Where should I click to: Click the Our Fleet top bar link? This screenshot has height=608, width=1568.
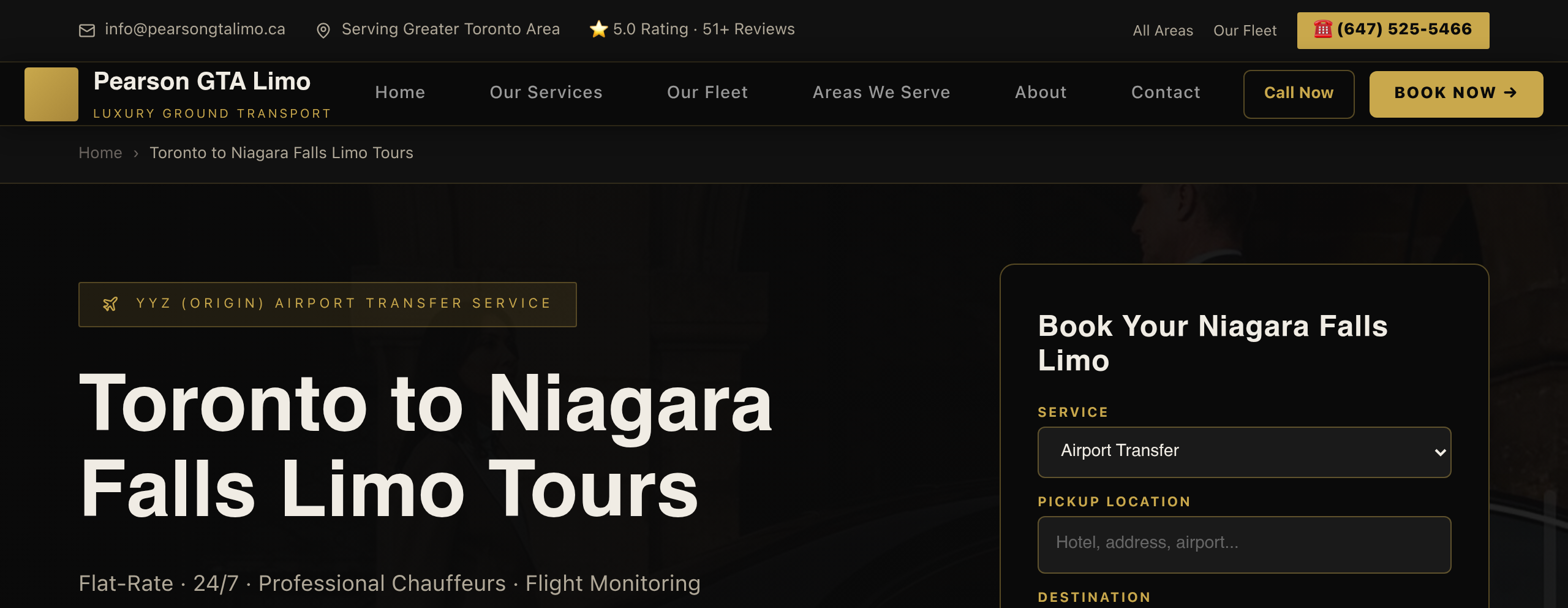coord(1245,31)
